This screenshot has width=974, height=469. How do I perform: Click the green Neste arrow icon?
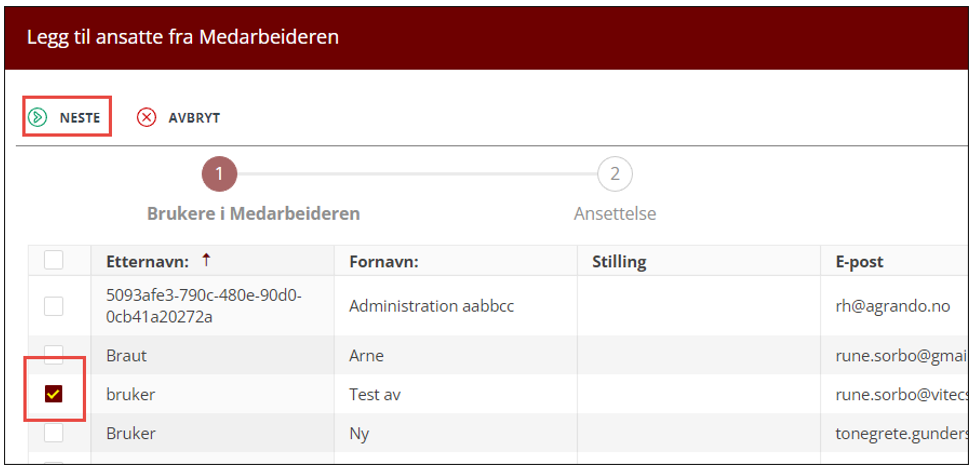point(37,117)
